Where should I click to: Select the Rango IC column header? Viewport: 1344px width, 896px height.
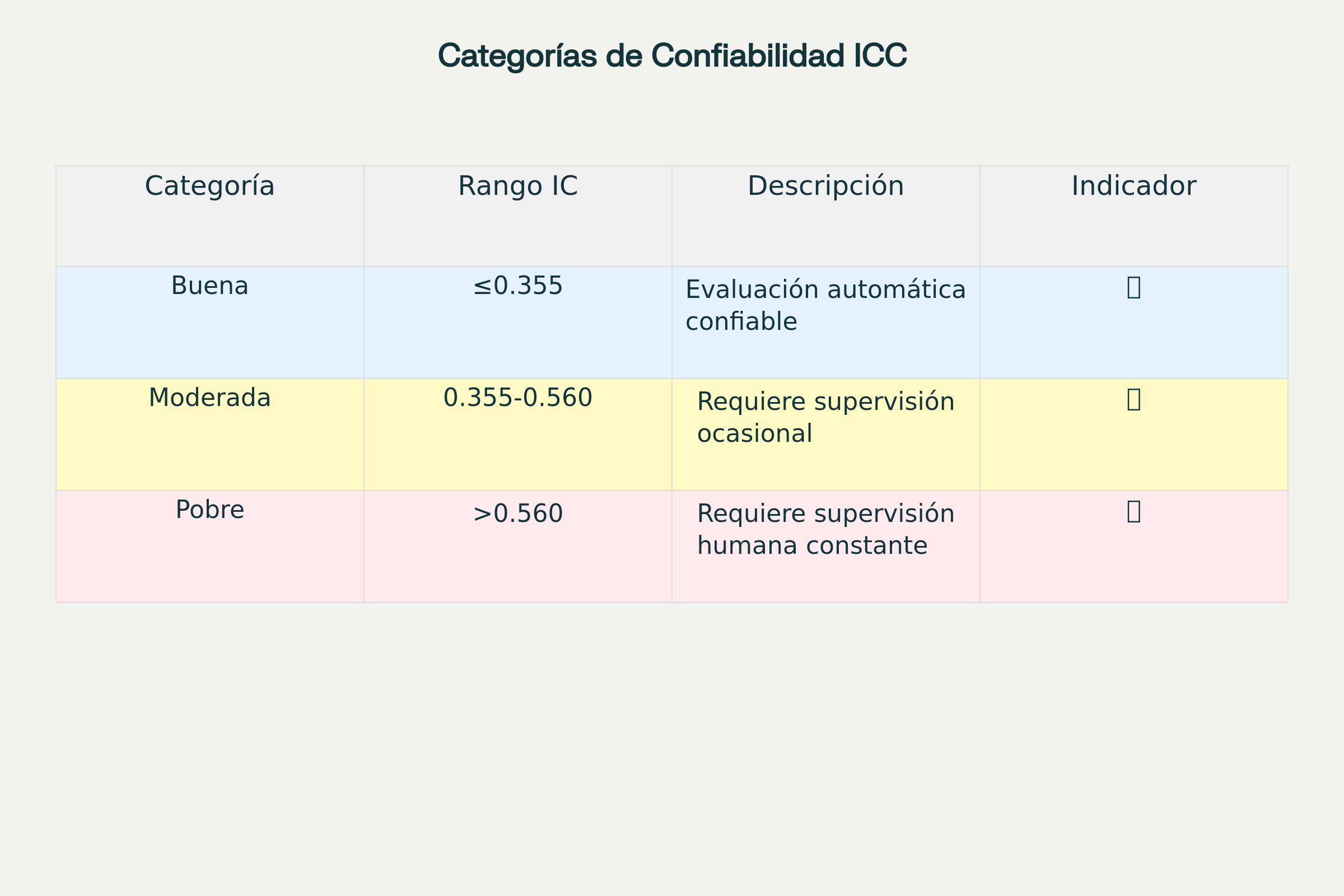coord(517,186)
